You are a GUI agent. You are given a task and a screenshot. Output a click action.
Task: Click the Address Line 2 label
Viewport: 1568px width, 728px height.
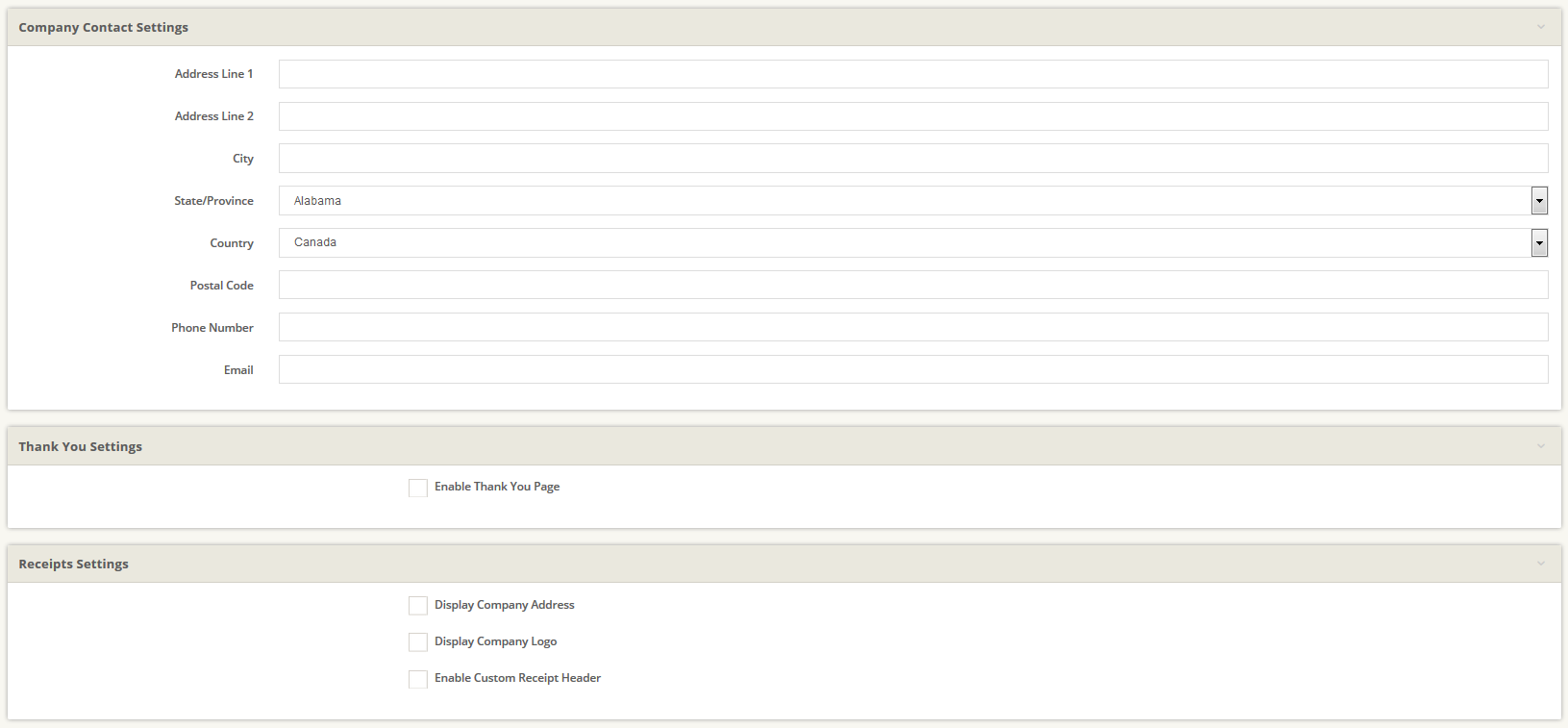(213, 116)
